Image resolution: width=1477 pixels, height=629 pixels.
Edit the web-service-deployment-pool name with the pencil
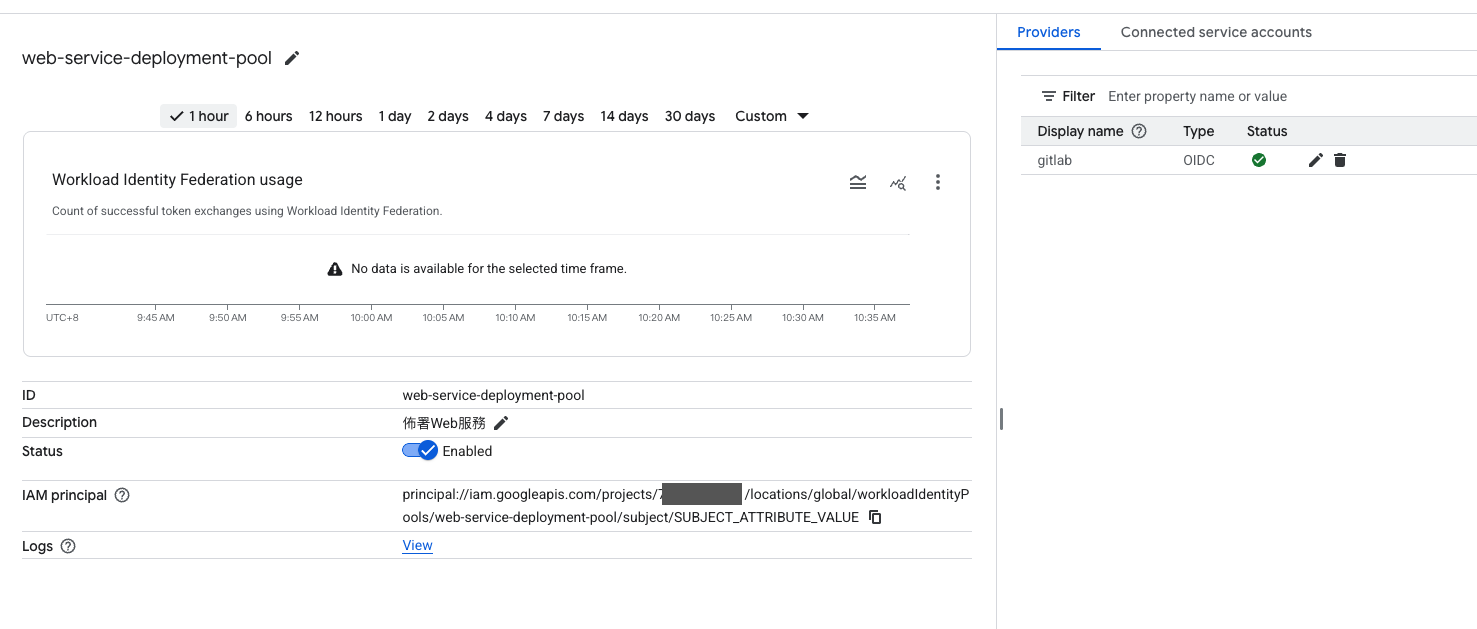point(291,58)
